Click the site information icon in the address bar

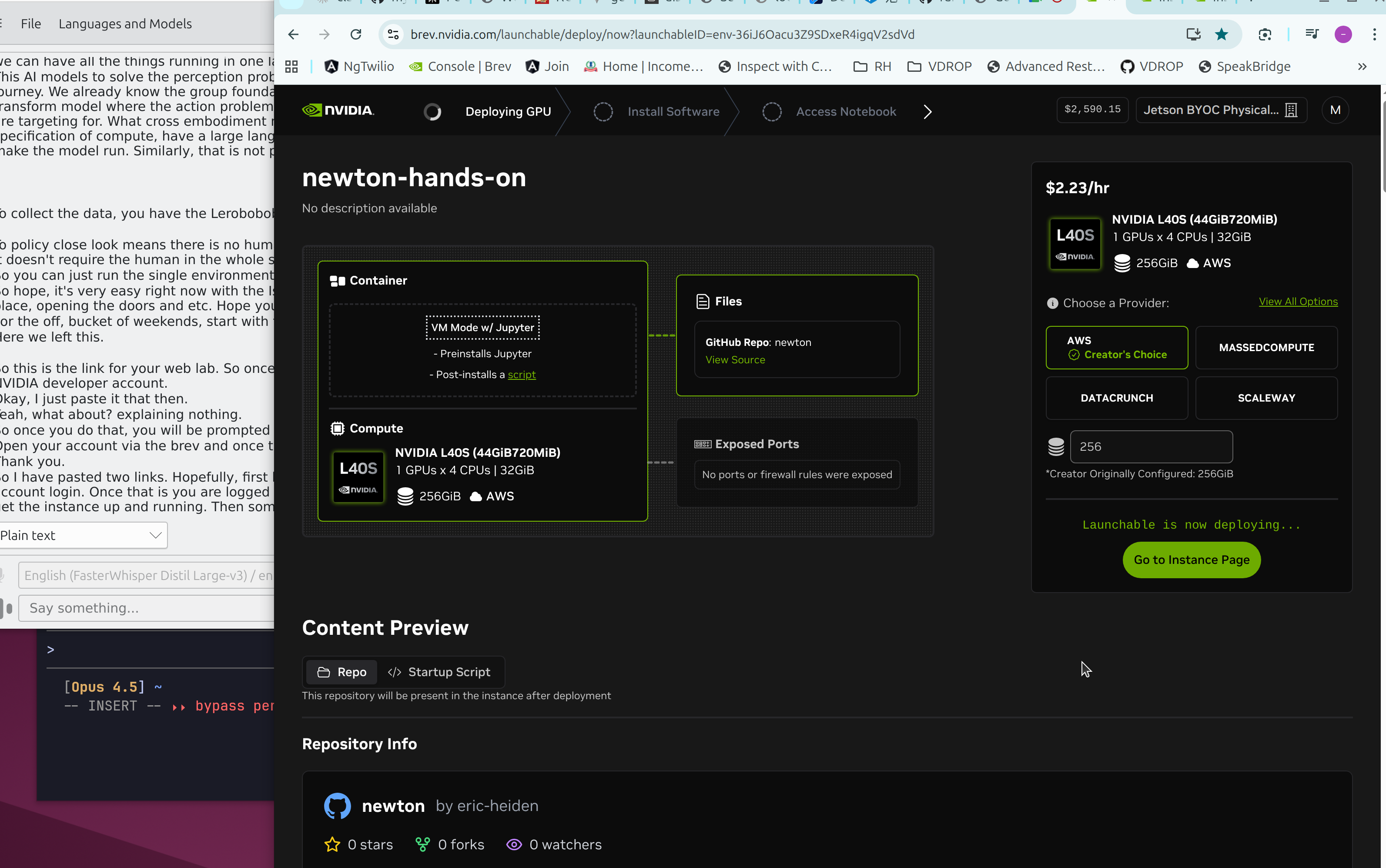[392, 34]
